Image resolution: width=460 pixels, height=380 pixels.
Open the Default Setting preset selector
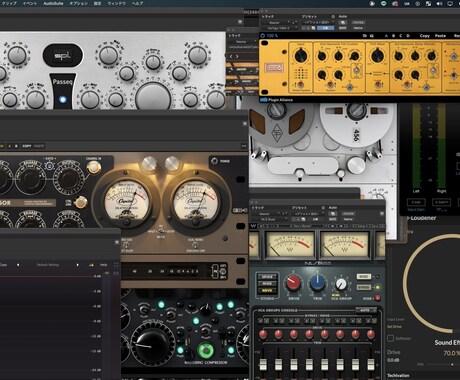48,265
